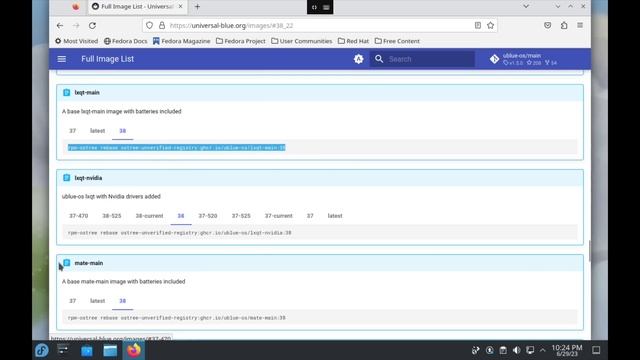
Task: Select the 38 tab under lxqt-nvidia
Action: click(x=181, y=216)
